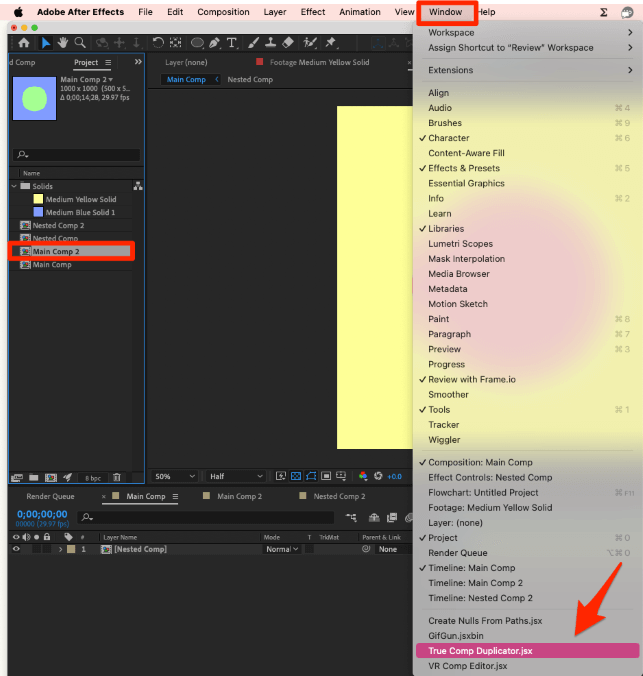Click the current timecode 0;00;00;00
Image resolution: width=643 pixels, height=676 pixels.
tap(42, 514)
